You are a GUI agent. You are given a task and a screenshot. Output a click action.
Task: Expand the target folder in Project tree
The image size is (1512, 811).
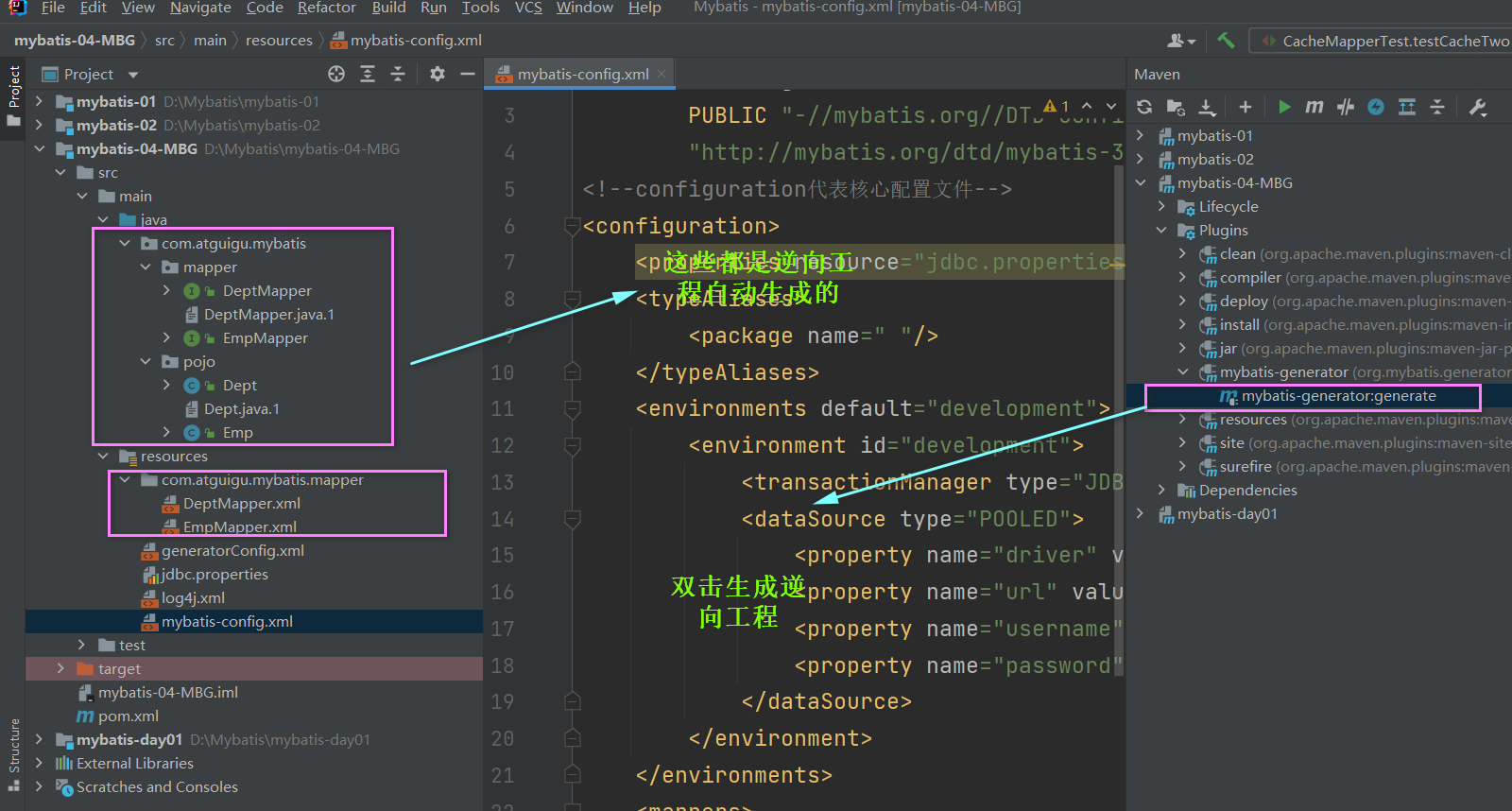[60, 668]
